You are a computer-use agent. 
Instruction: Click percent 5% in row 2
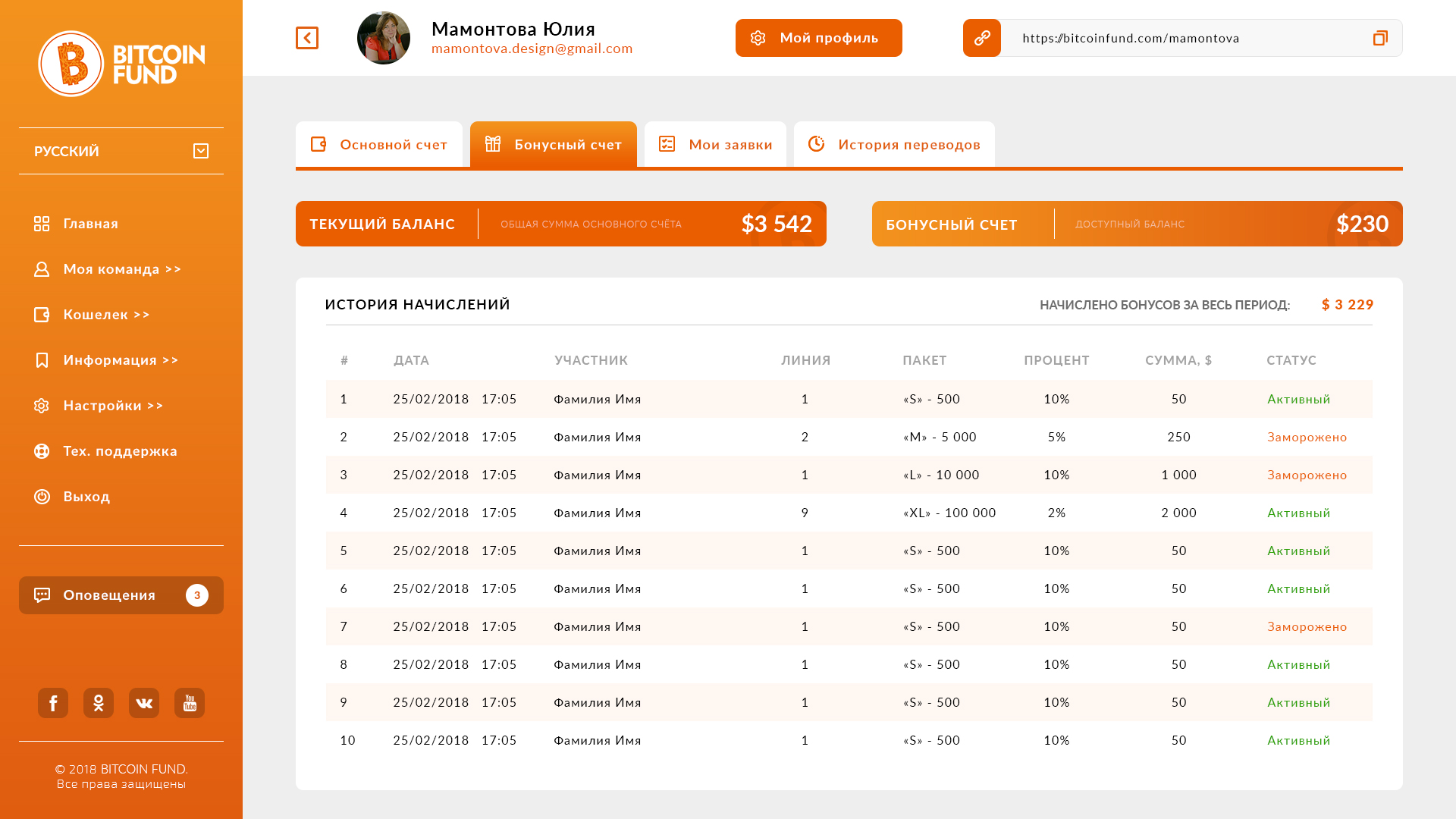click(1057, 437)
